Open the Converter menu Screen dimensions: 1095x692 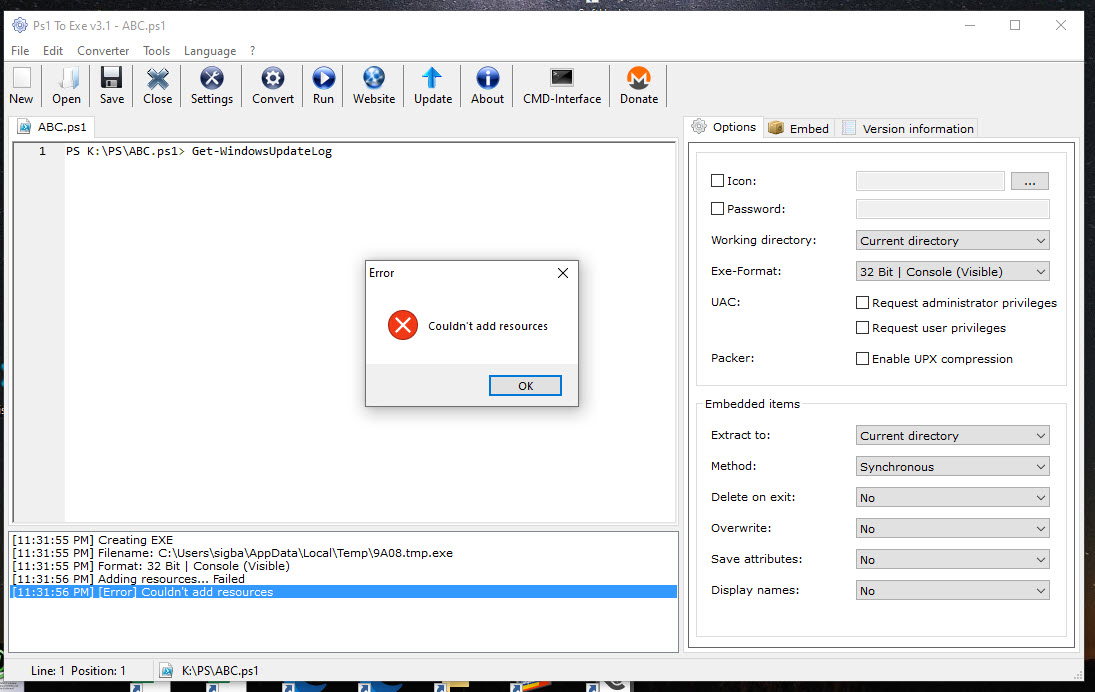point(103,51)
